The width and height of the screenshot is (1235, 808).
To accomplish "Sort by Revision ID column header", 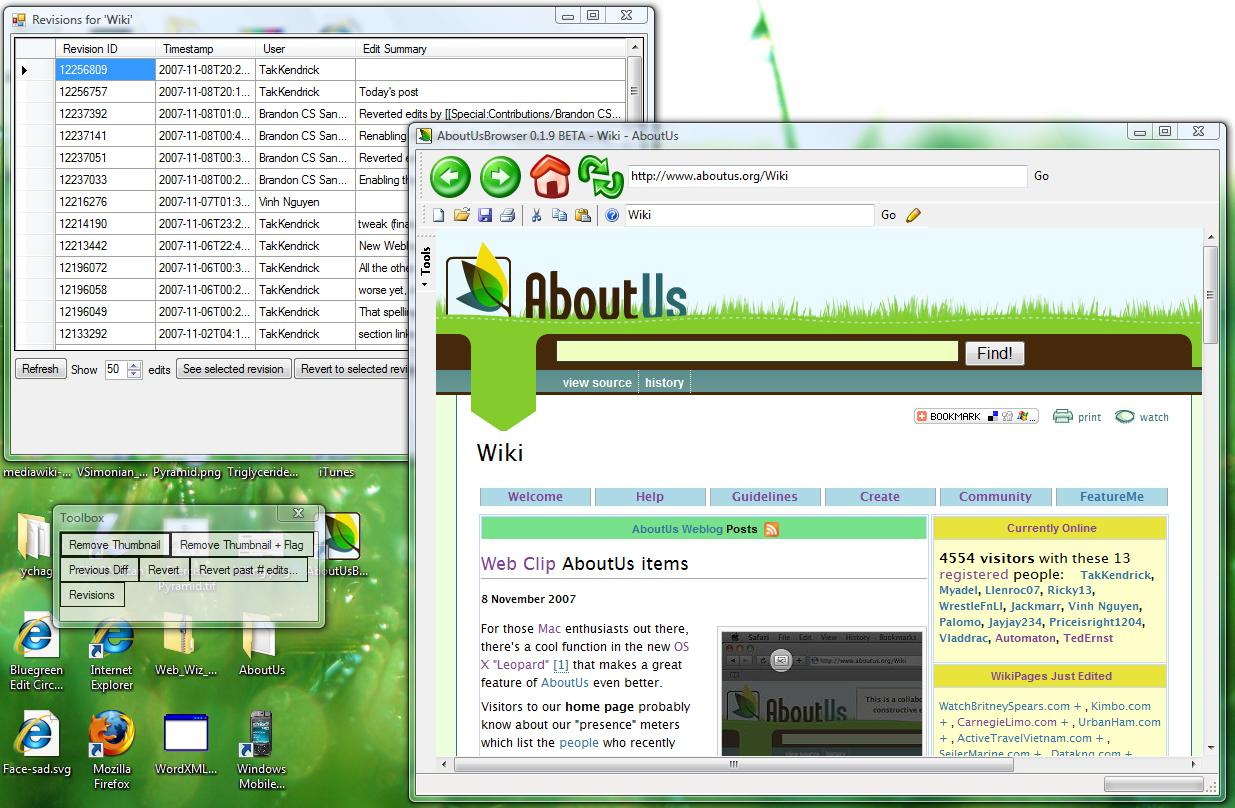I will [x=105, y=48].
